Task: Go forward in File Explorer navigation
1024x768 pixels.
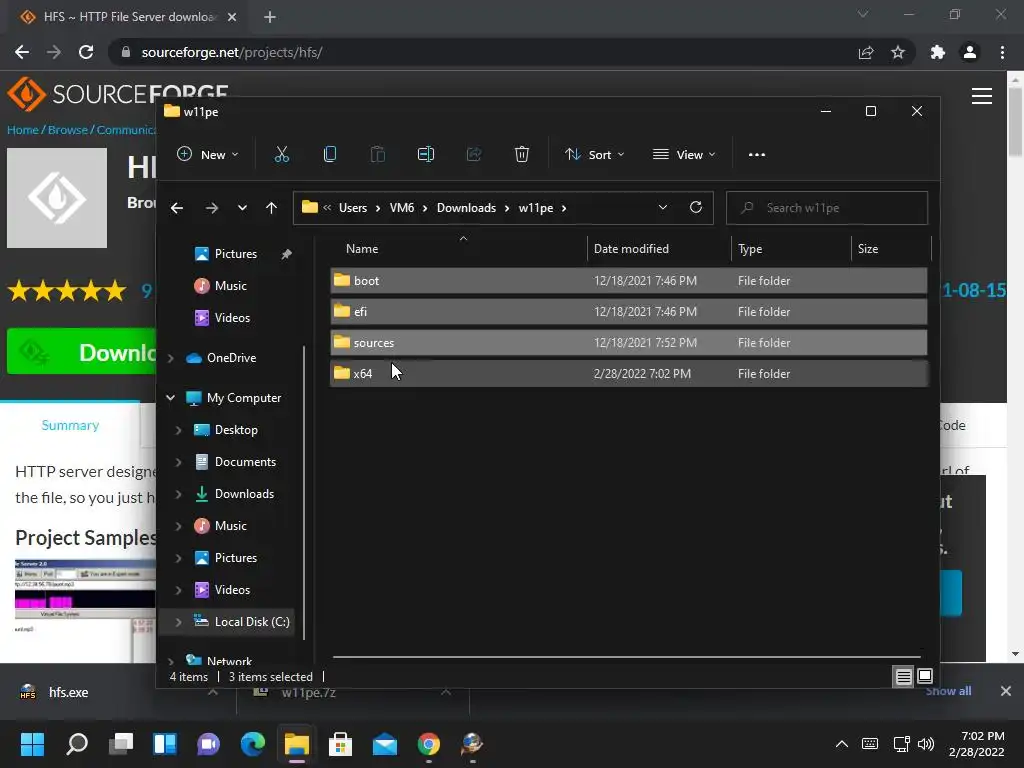Action: pyautogui.click(x=212, y=208)
